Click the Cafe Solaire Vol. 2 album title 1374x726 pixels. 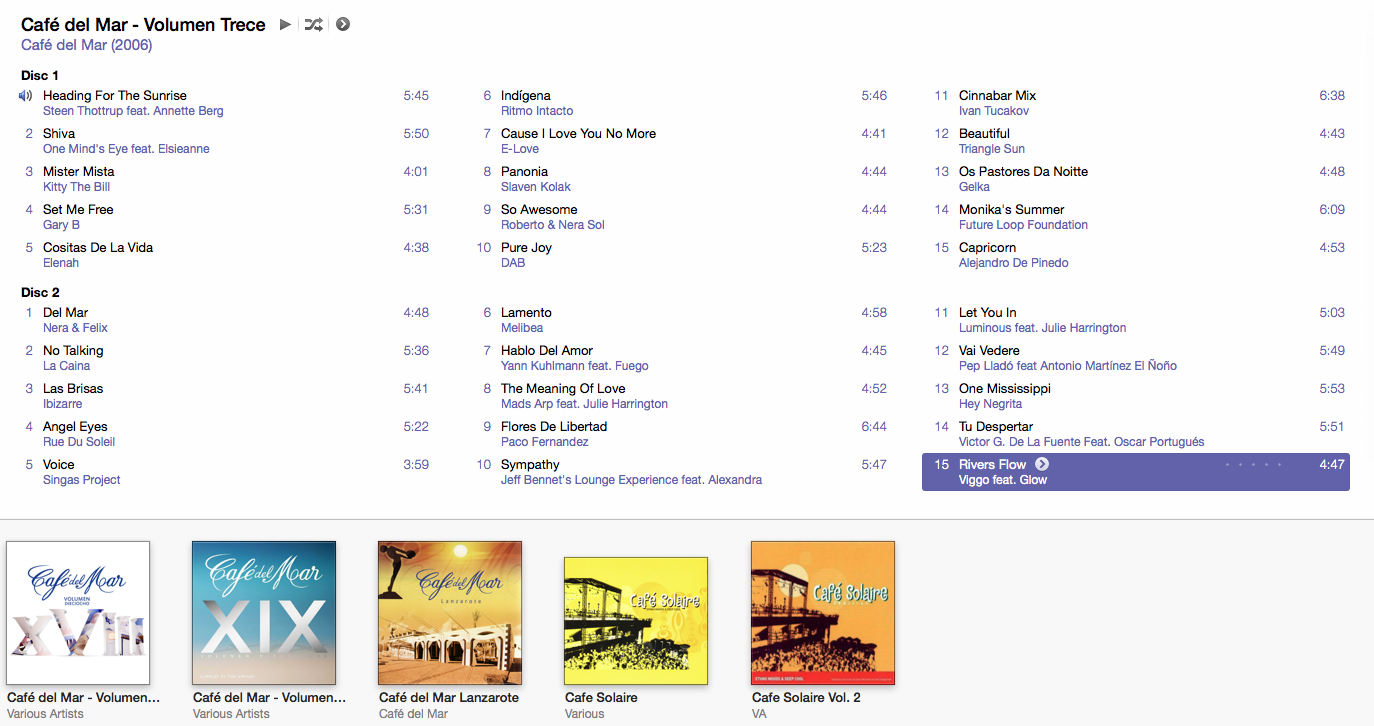806,698
